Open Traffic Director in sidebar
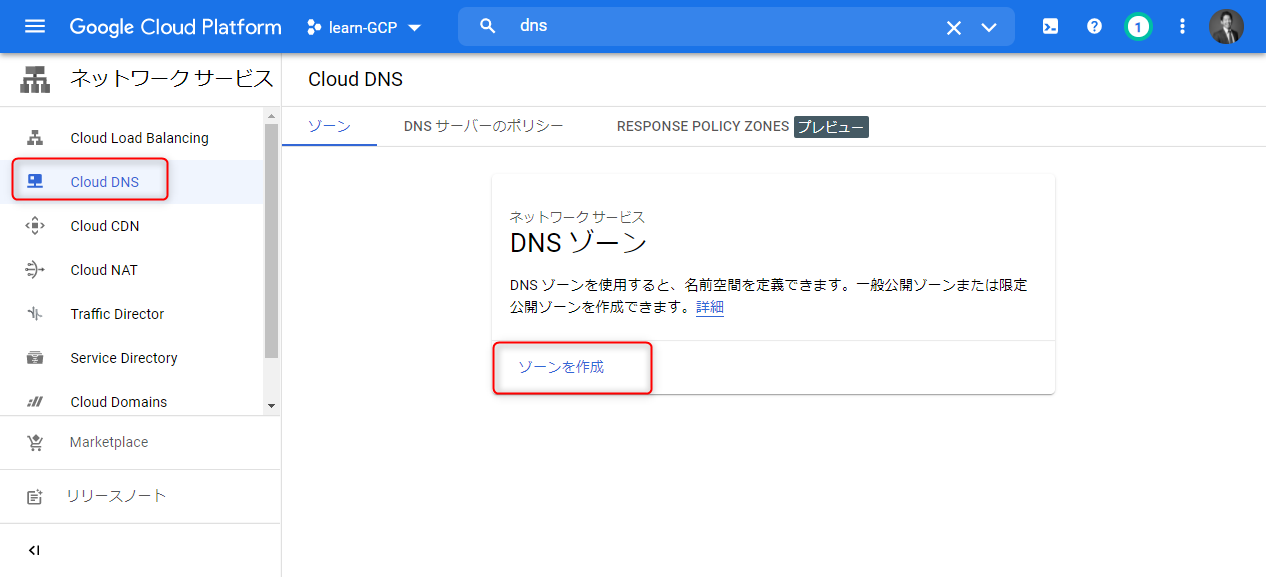Viewport: 1266px width, 577px height. (117, 314)
